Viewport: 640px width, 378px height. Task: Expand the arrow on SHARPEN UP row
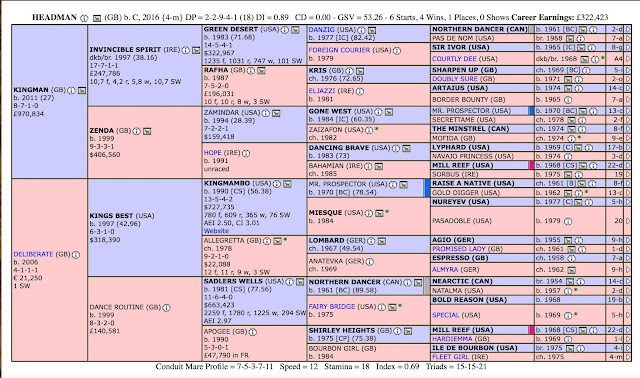pyautogui.click(x=628, y=70)
